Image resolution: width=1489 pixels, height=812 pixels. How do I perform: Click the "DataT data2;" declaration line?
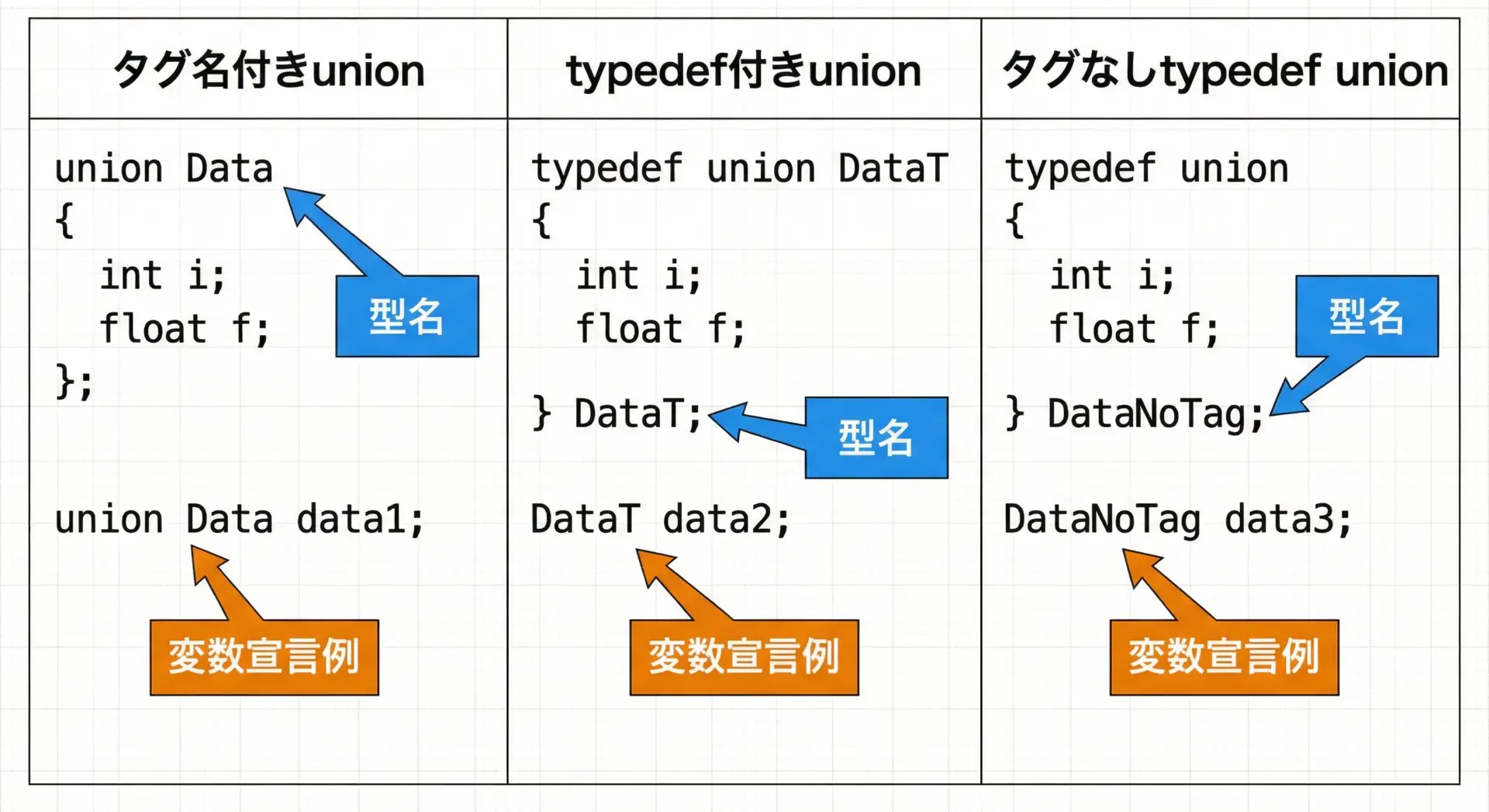660,520
